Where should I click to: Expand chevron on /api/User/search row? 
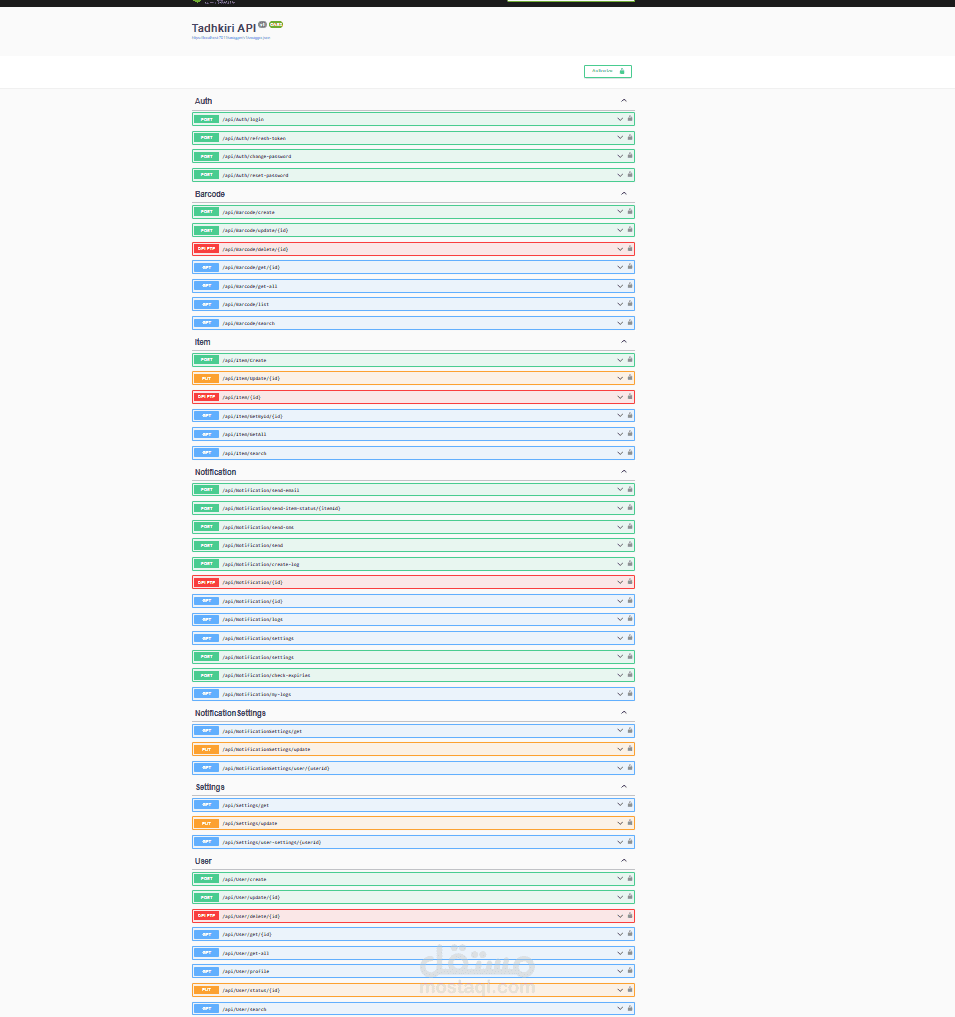pos(620,1009)
